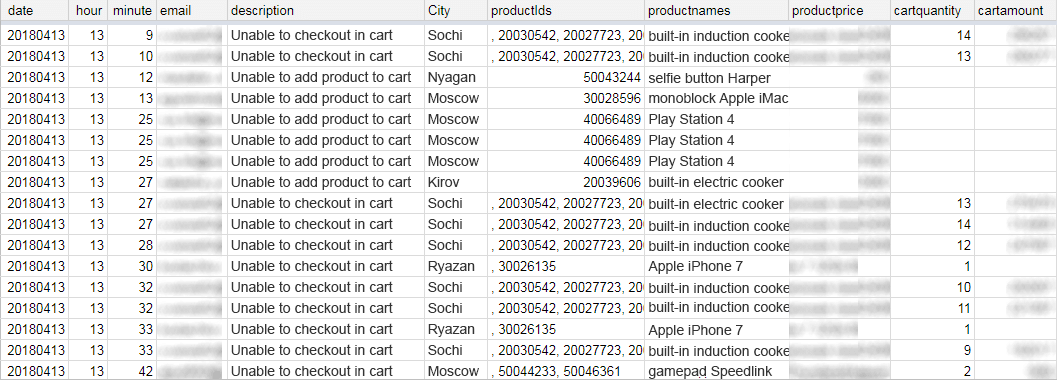Click the minute value 42 cell

(132, 371)
